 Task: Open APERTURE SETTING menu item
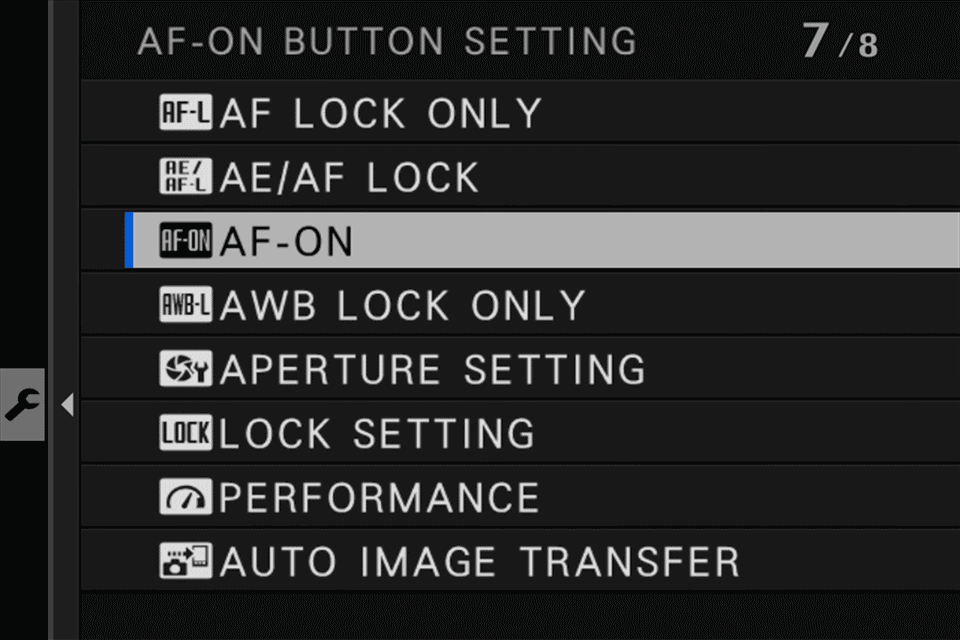pyautogui.click(x=432, y=370)
